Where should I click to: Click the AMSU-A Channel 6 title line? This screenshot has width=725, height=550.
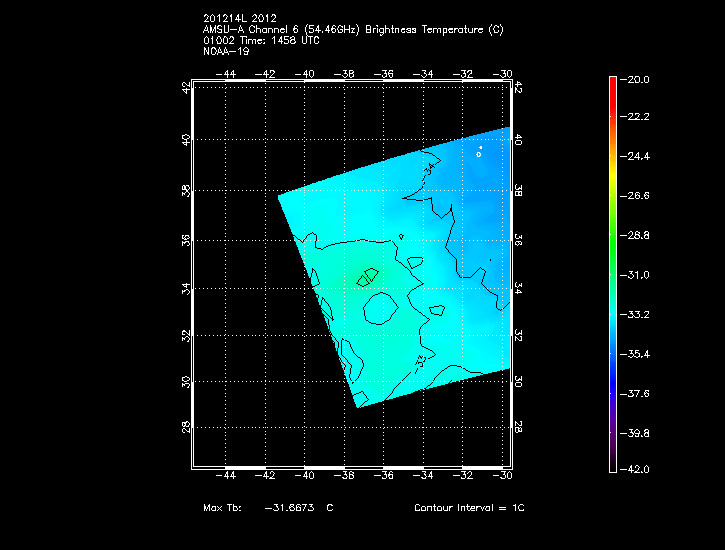pos(353,30)
